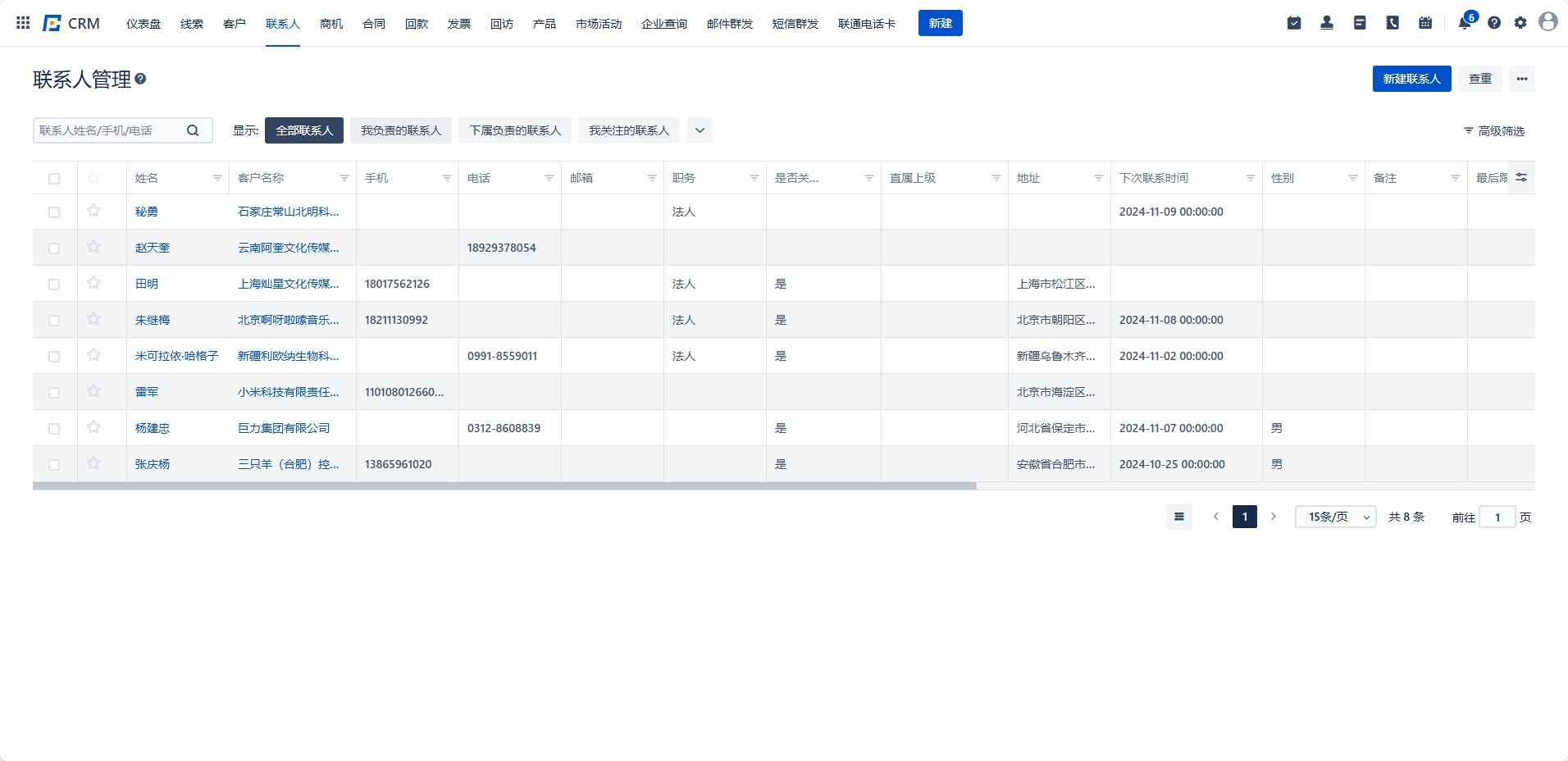
Task: Click the 查重 button
Action: pos(1480,79)
